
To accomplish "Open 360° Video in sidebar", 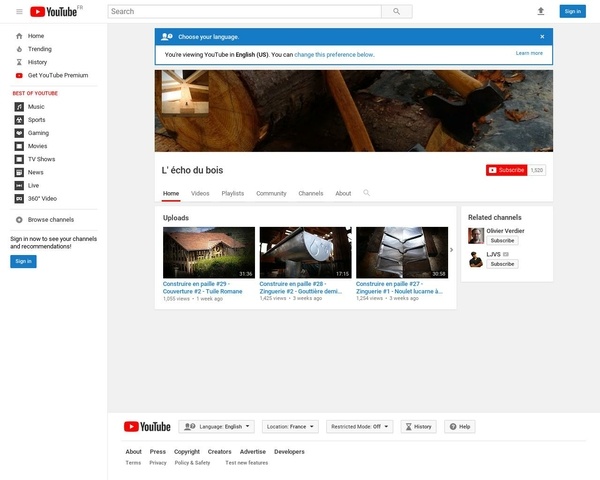I will (42, 198).
